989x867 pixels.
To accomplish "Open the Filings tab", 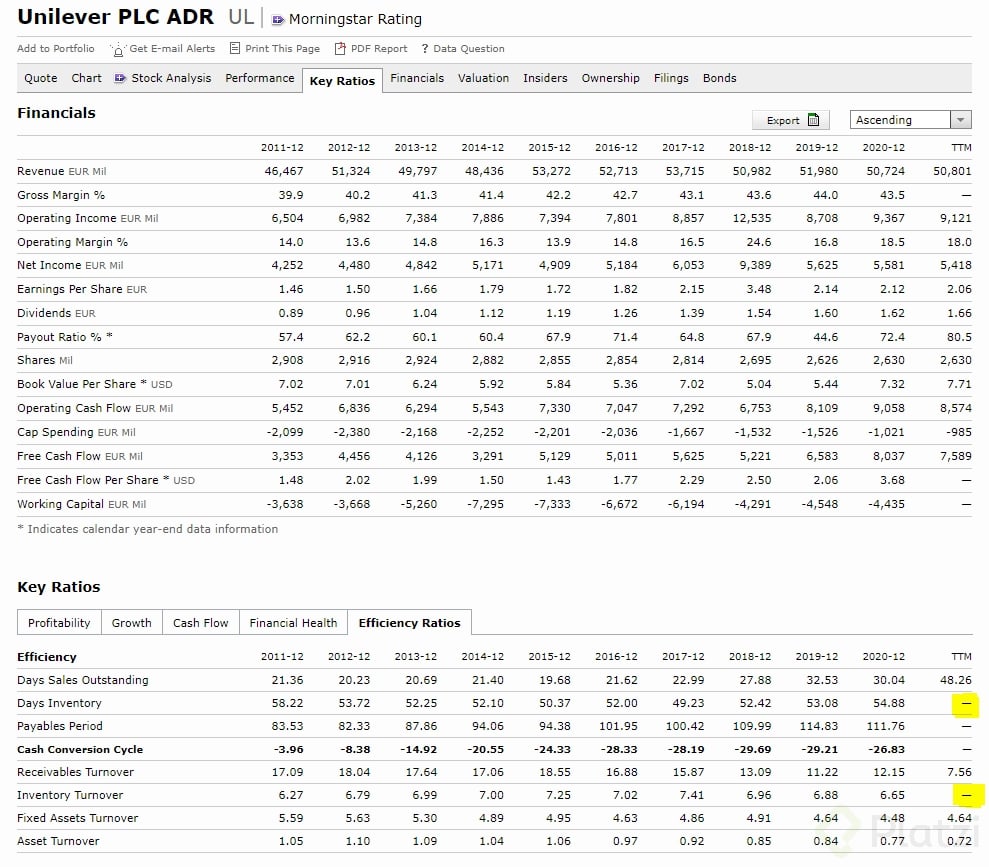I will point(671,78).
